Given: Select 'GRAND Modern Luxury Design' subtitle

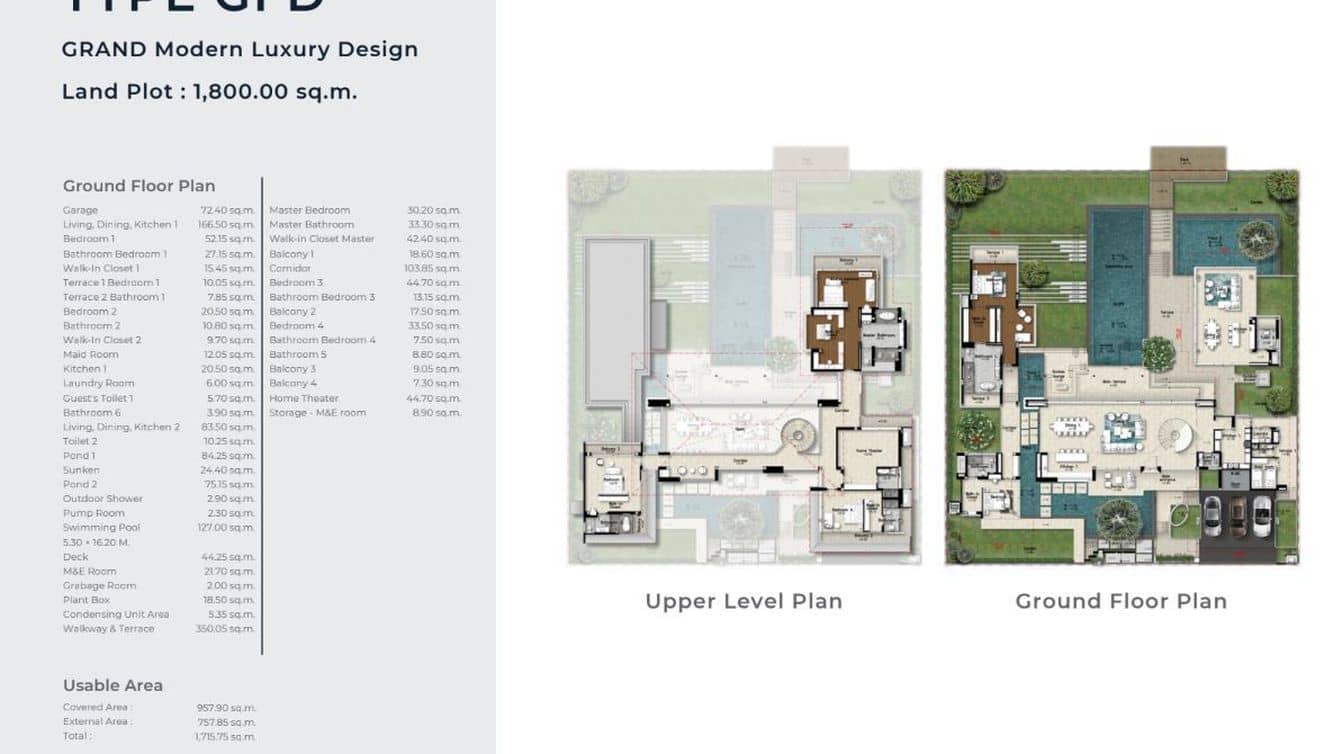Looking at the screenshot, I should [x=240, y=49].
